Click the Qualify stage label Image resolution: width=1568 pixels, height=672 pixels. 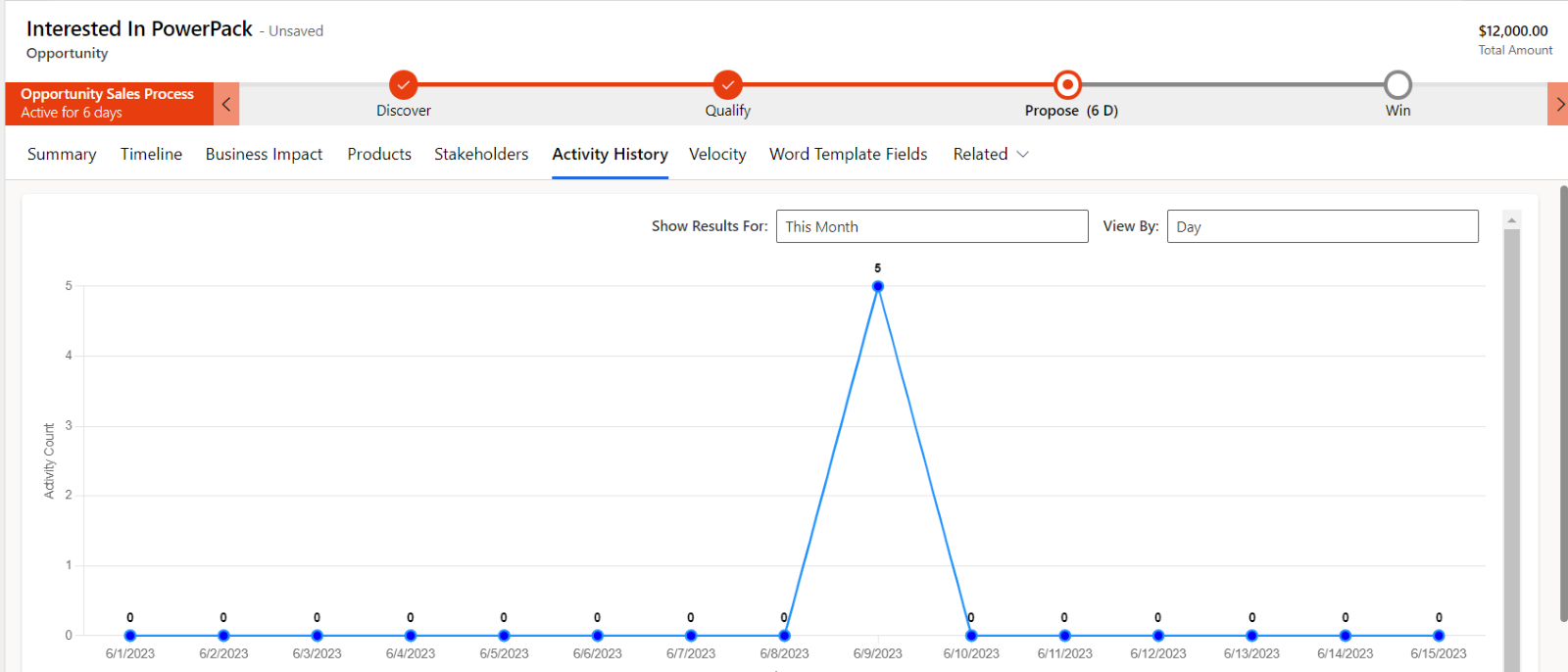pyautogui.click(x=728, y=111)
